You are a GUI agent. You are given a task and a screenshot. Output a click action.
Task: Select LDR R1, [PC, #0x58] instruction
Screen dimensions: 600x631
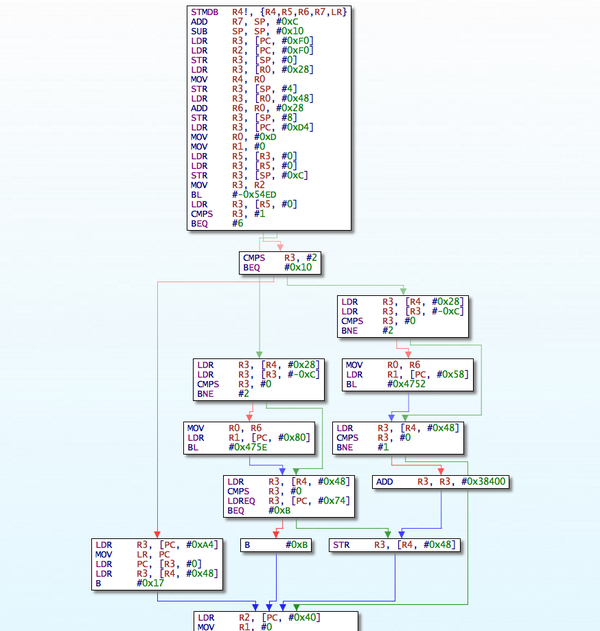click(x=407, y=375)
